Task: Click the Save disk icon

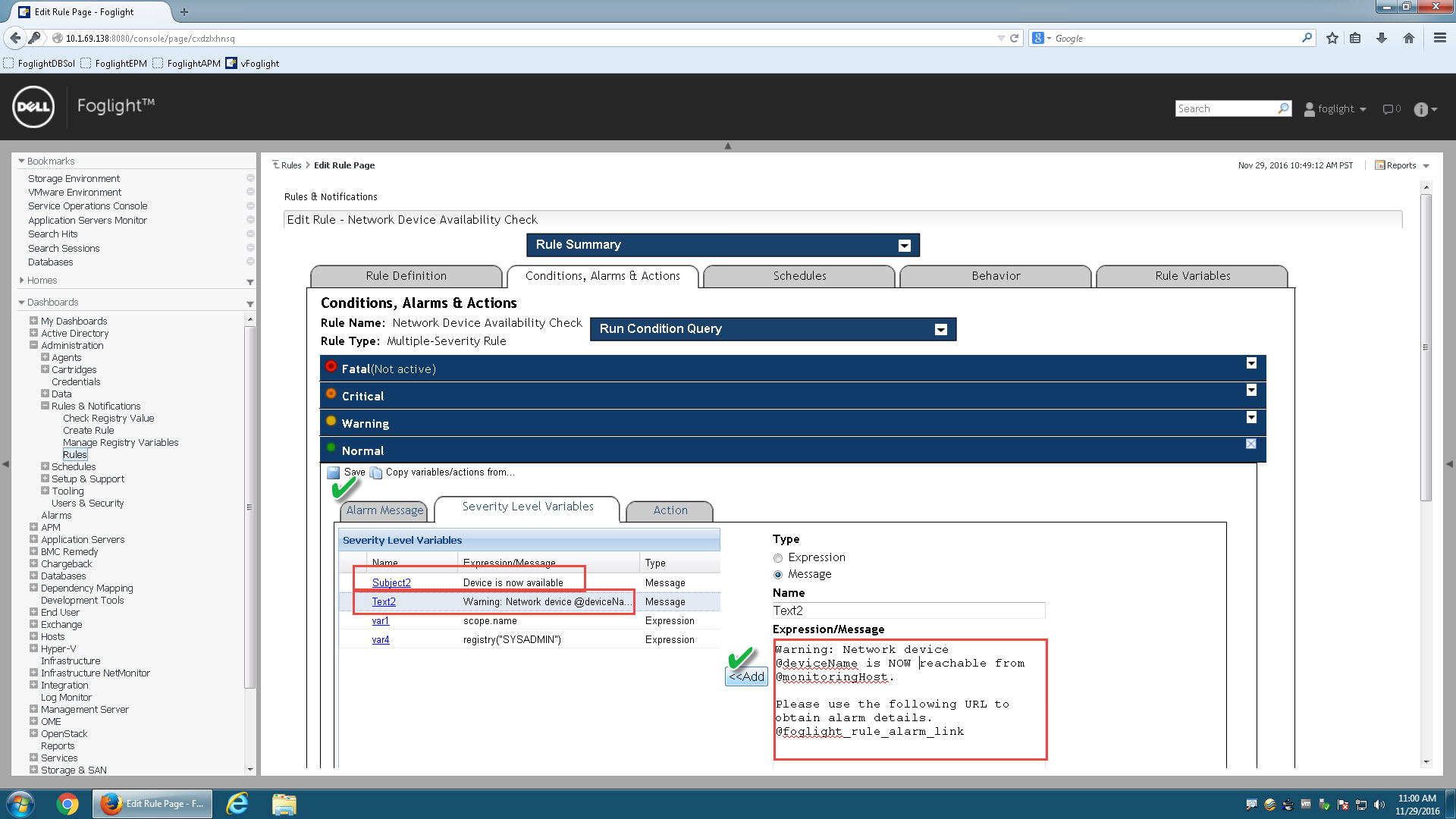Action: click(333, 472)
